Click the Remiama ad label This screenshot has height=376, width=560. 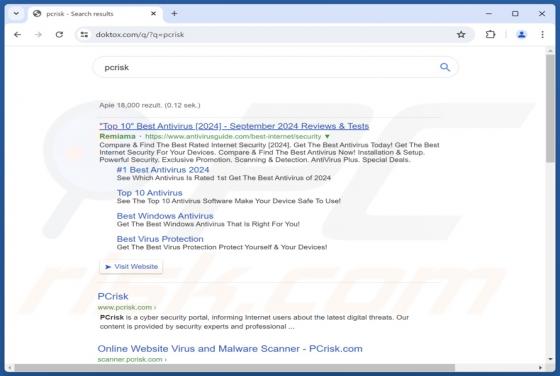click(x=118, y=136)
